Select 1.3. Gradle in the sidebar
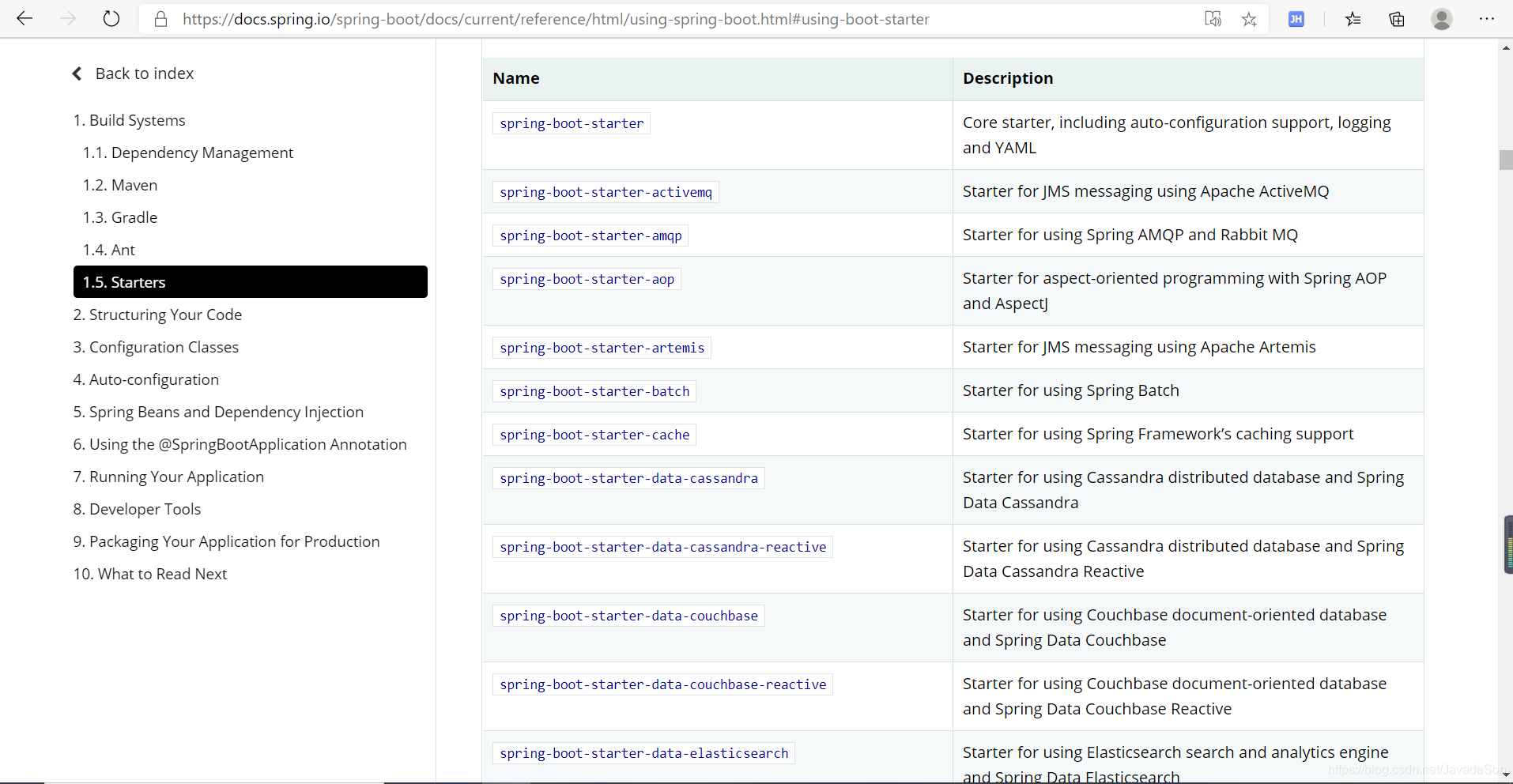Image resolution: width=1513 pixels, height=784 pixels. 120,217
